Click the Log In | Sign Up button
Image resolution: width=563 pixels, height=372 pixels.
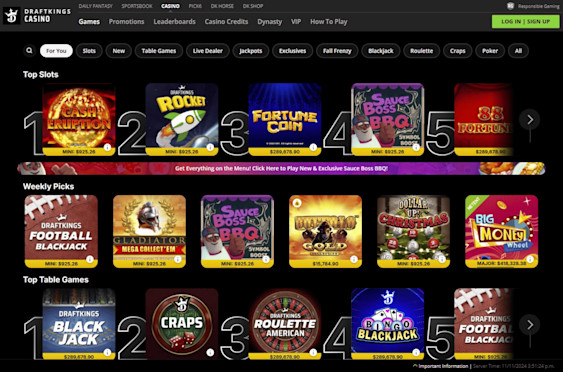click(525, 22)
